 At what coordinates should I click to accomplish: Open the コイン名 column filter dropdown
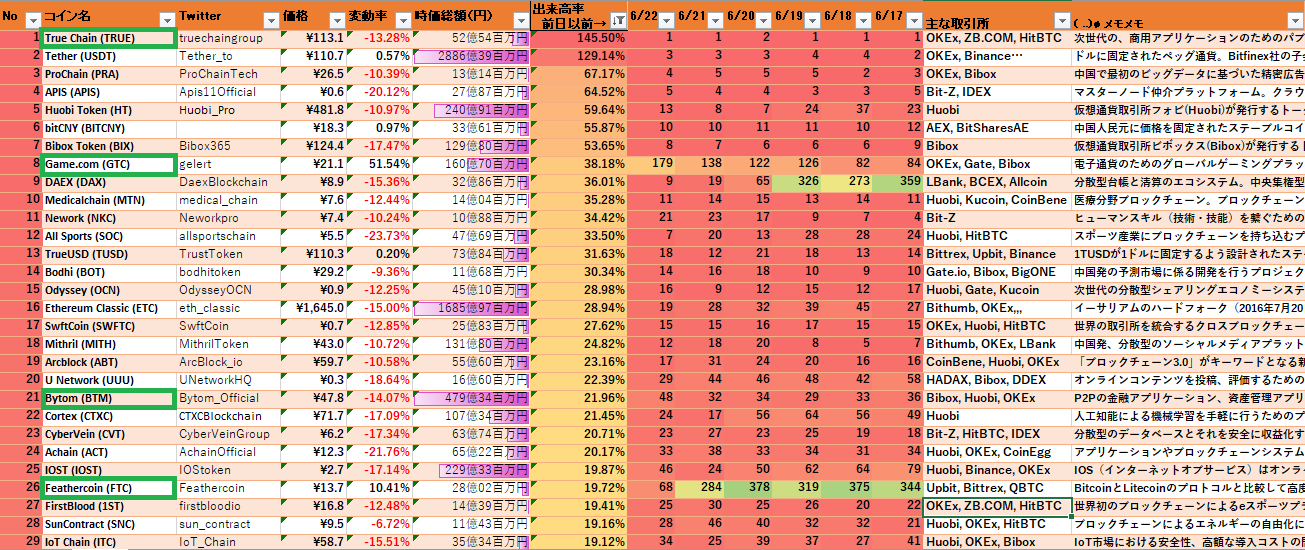(166, 20)
